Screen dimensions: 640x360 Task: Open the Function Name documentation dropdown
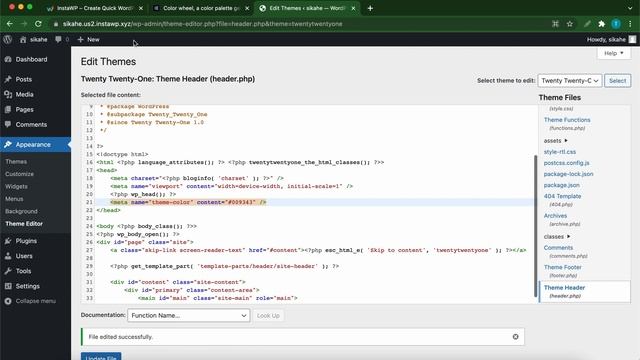pyautogui.click(x=189, y=316)
